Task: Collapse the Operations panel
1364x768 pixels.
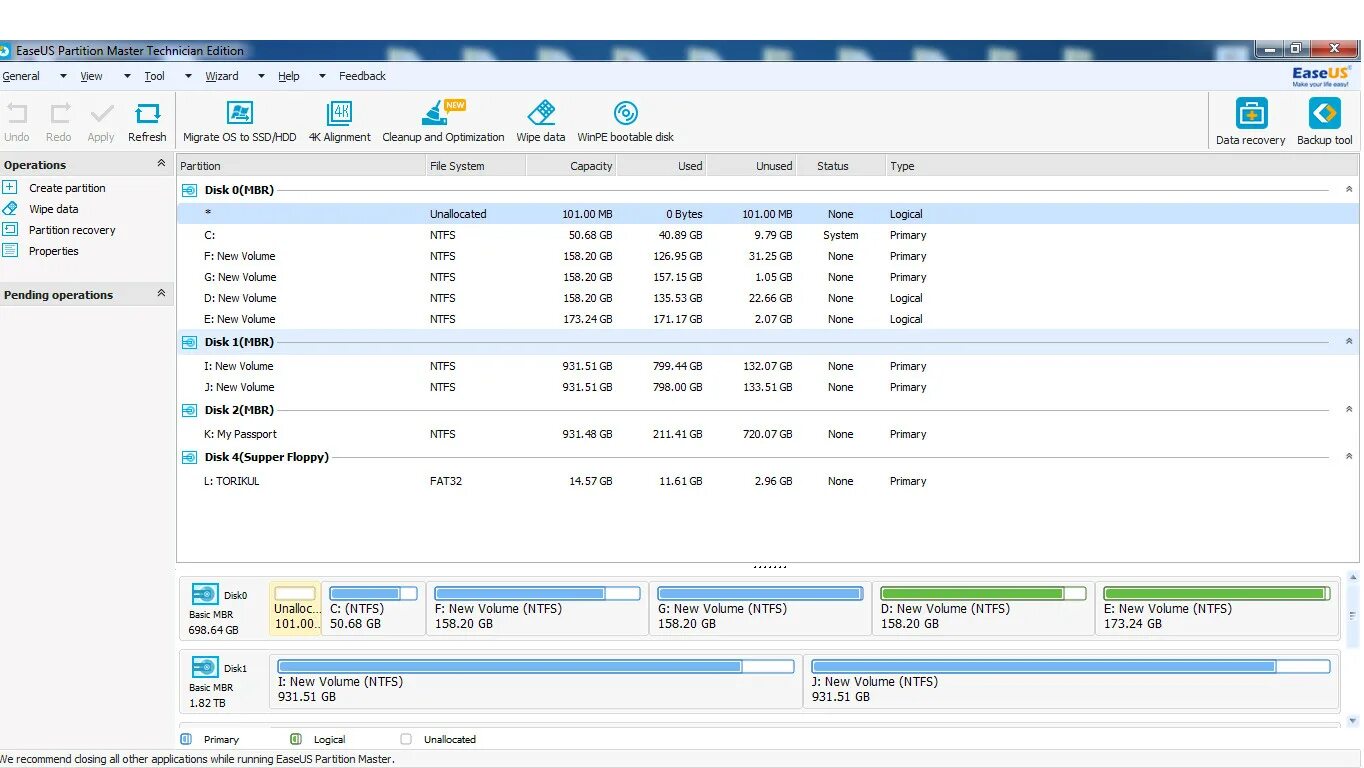Action: pos(161,163)
